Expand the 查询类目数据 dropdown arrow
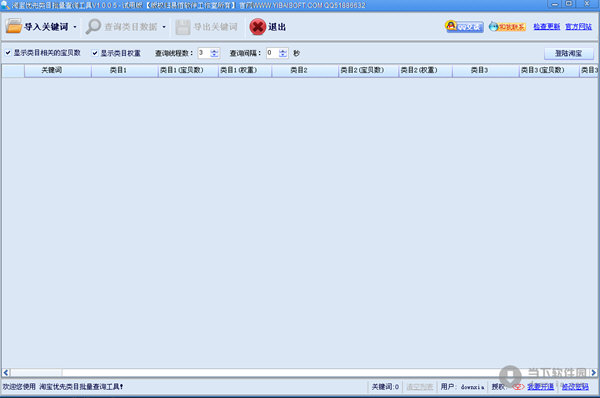Screen dimensions: 600x398 (164, 27)
